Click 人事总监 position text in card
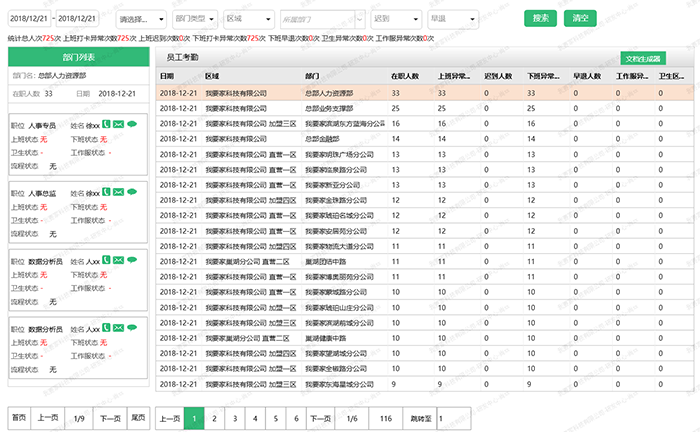 point(42,194)
